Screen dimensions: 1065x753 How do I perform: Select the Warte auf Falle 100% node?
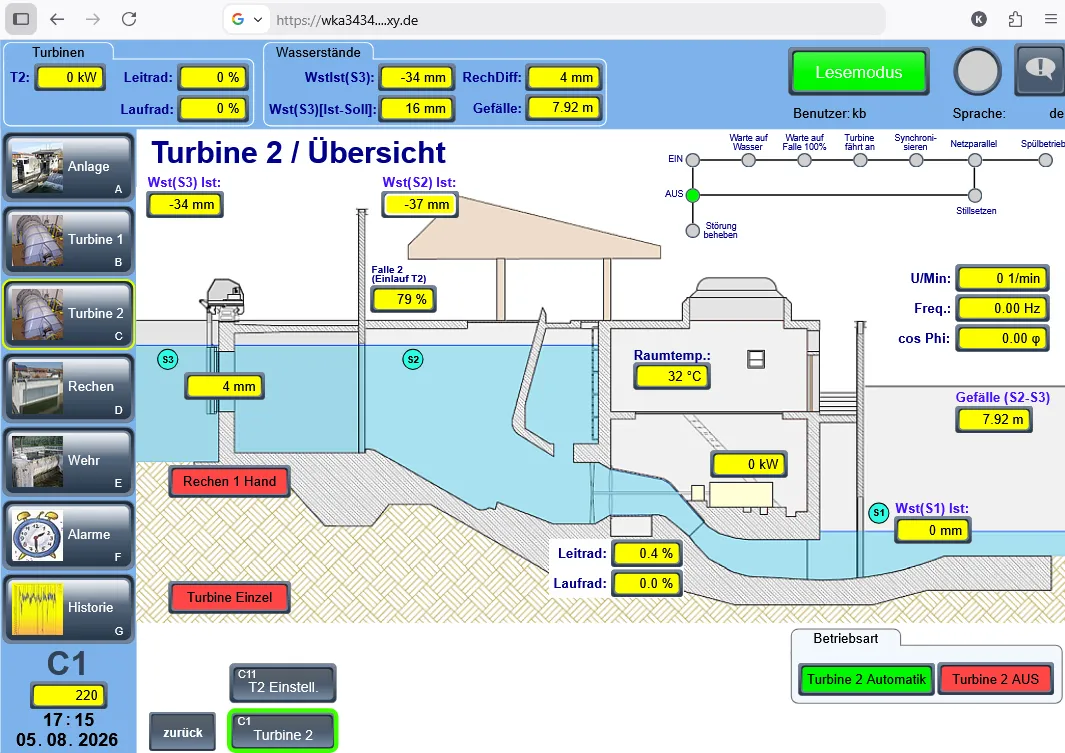[x=804, y=160]
